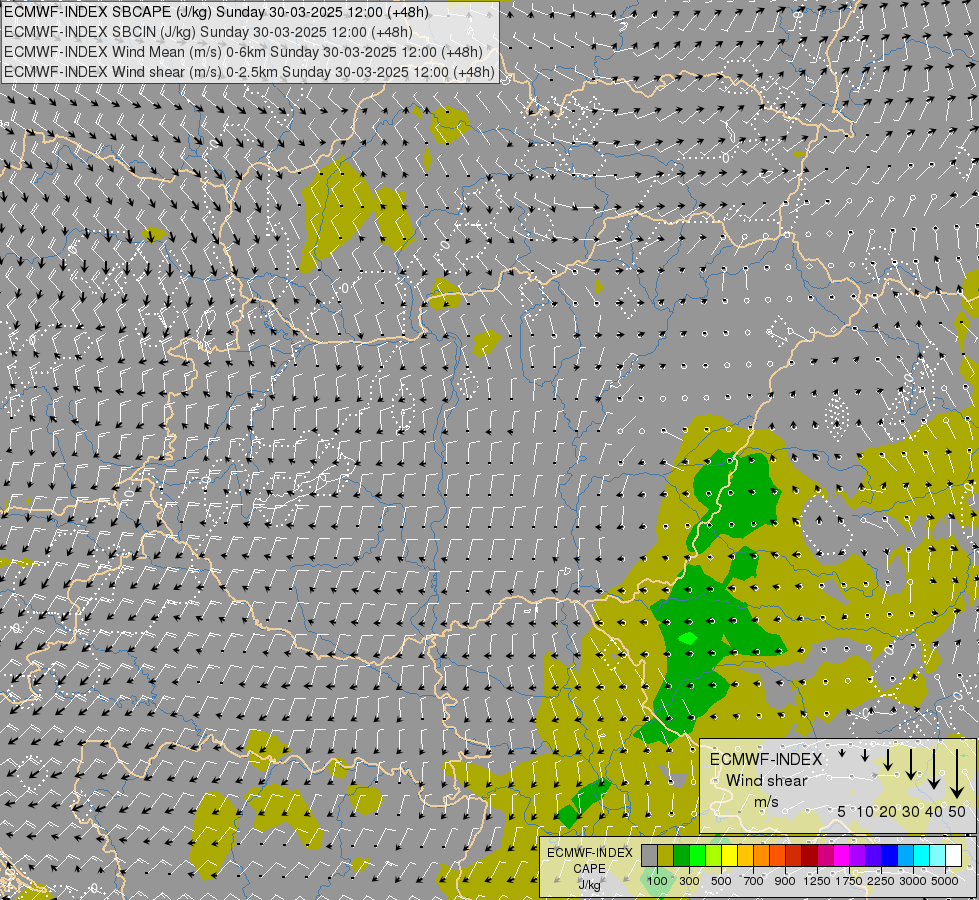
Task: Click the '5000' value in CAPE legend
Action: [945, 881]
